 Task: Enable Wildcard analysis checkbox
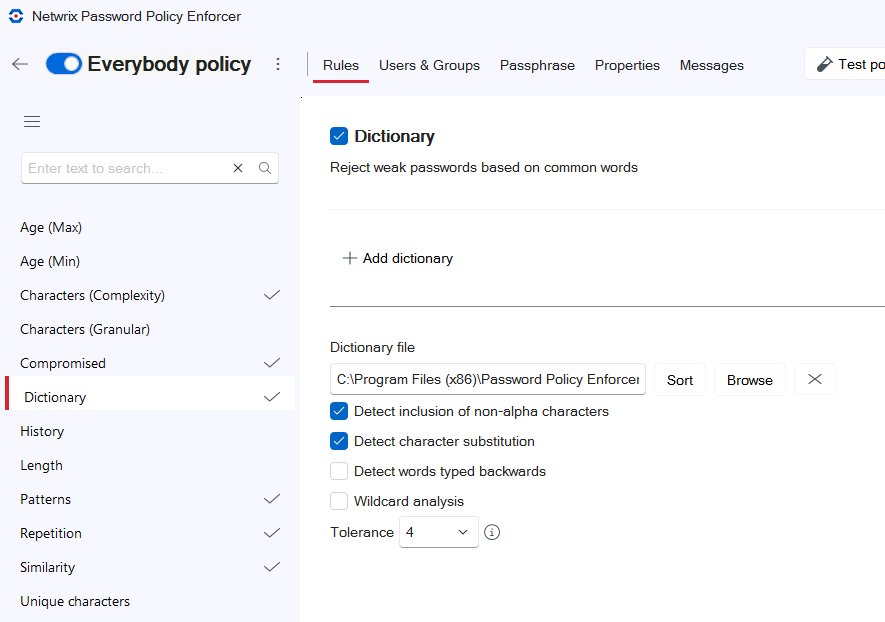339,501
